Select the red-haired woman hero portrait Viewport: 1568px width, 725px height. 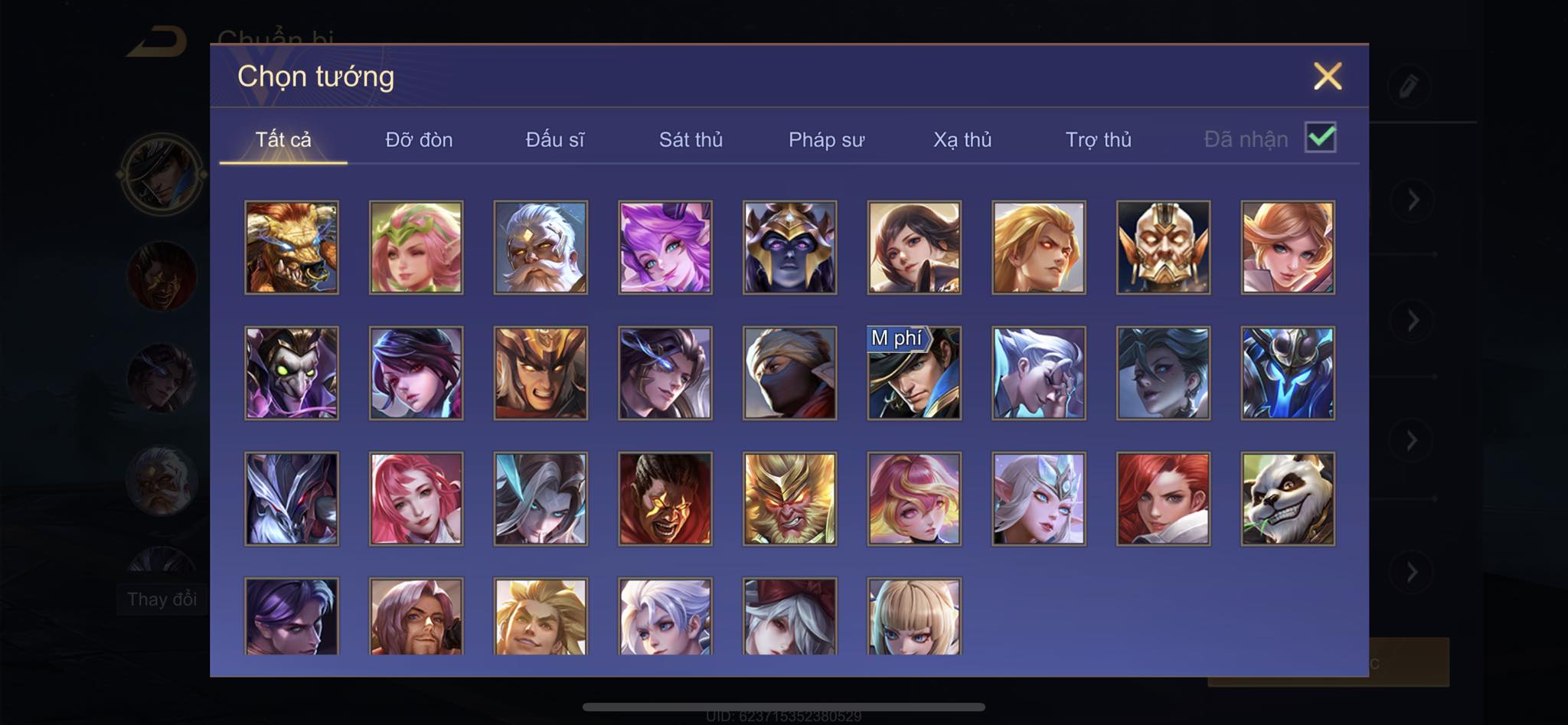tap(1163, 498)
